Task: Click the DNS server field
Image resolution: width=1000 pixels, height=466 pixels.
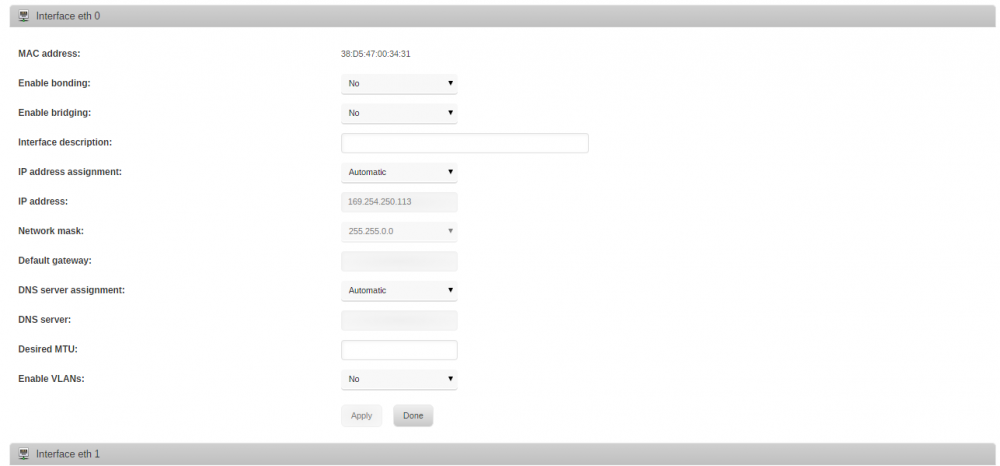Action: [x=399, y=320]
